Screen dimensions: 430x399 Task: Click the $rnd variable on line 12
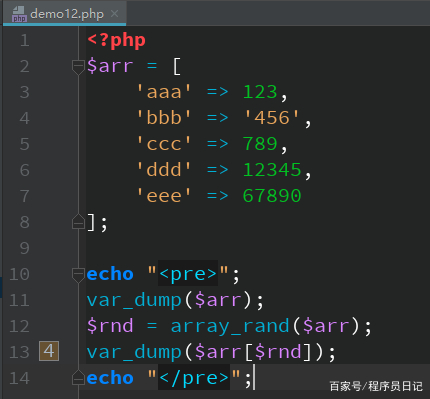coord(110,326)
